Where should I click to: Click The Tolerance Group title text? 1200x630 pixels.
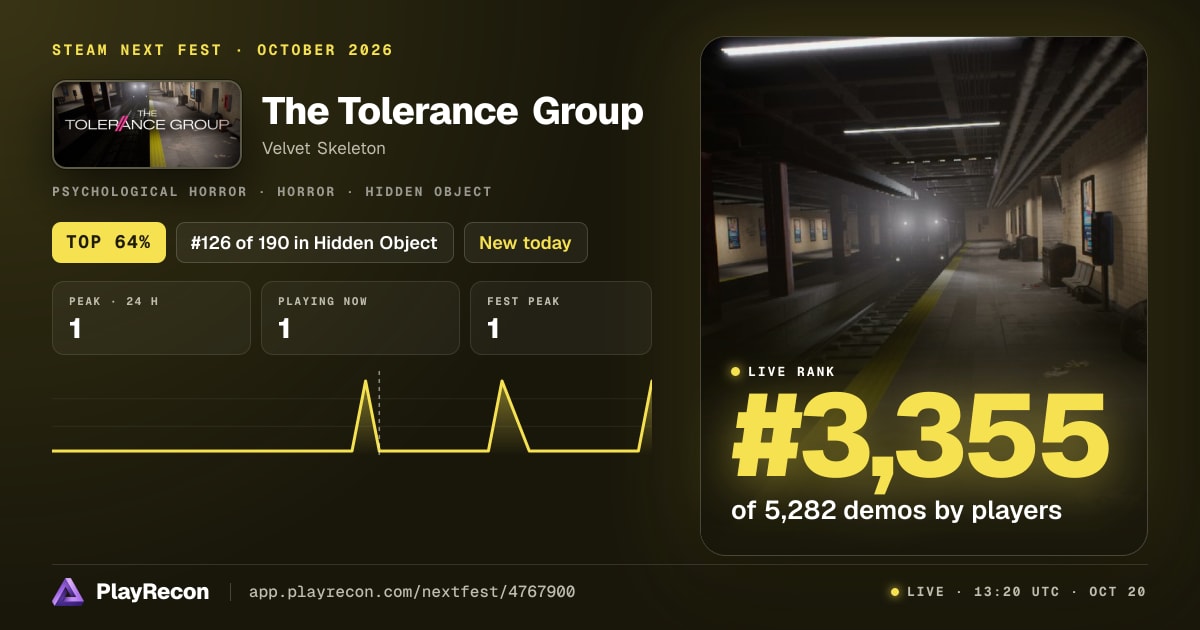[452, 111]
